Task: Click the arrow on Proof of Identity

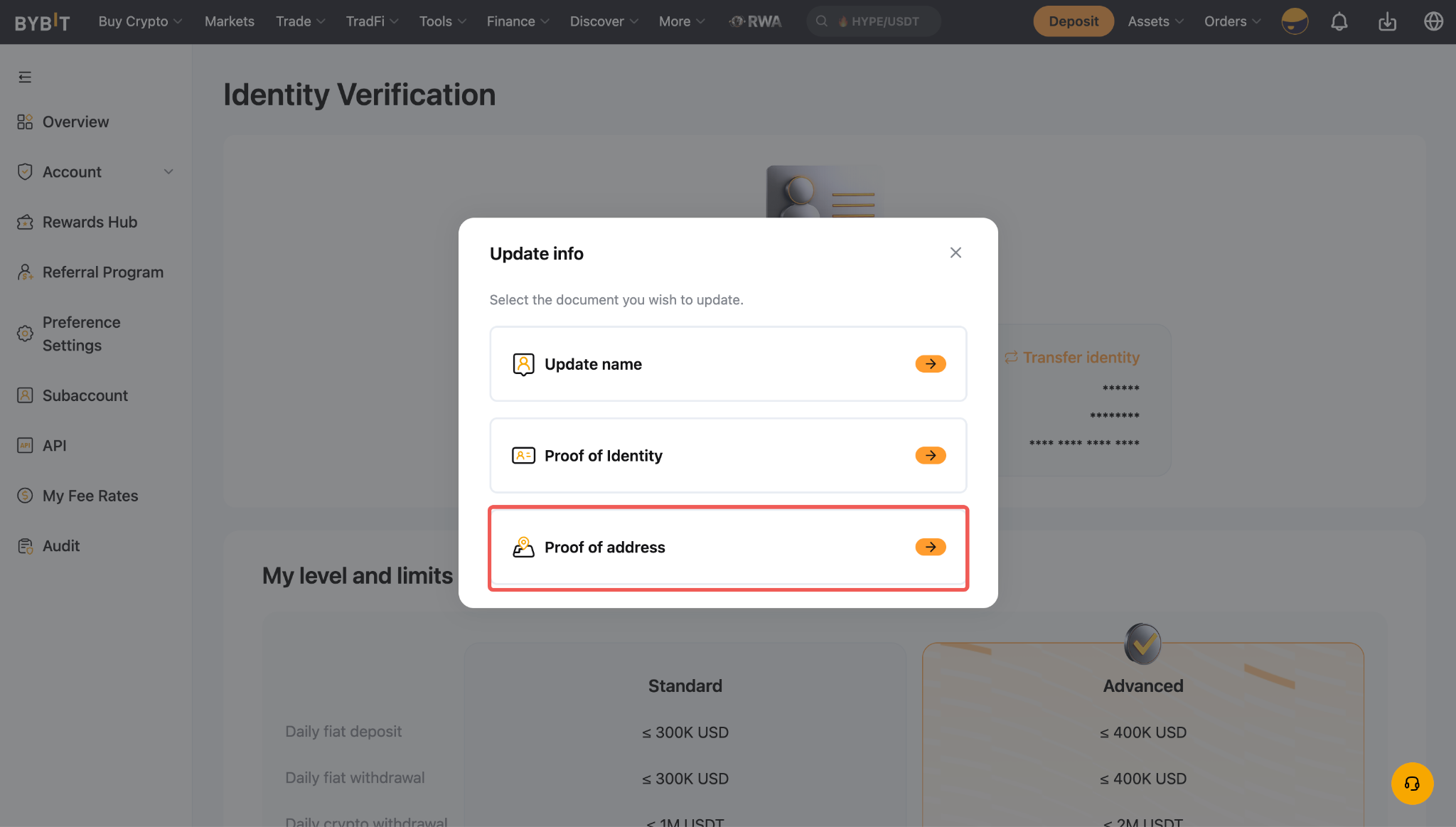Action: [930, 455]
